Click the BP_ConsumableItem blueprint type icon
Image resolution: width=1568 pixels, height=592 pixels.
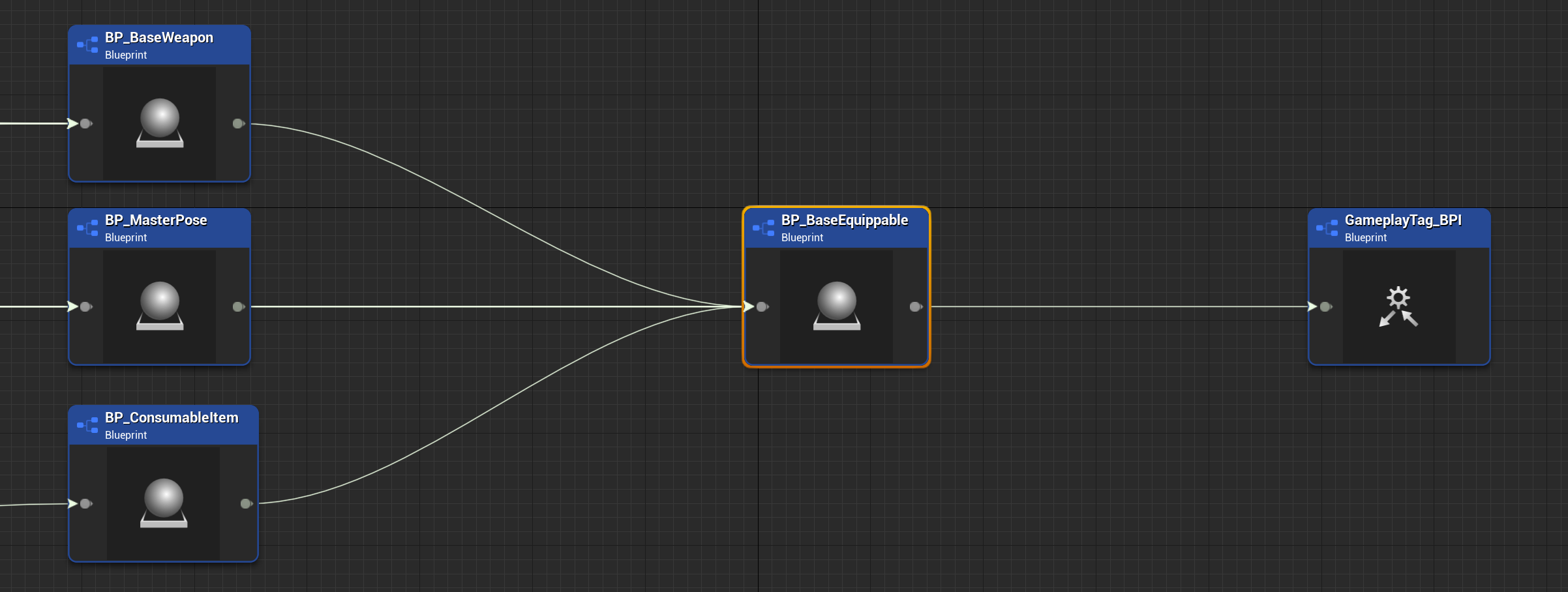(88, 425)
